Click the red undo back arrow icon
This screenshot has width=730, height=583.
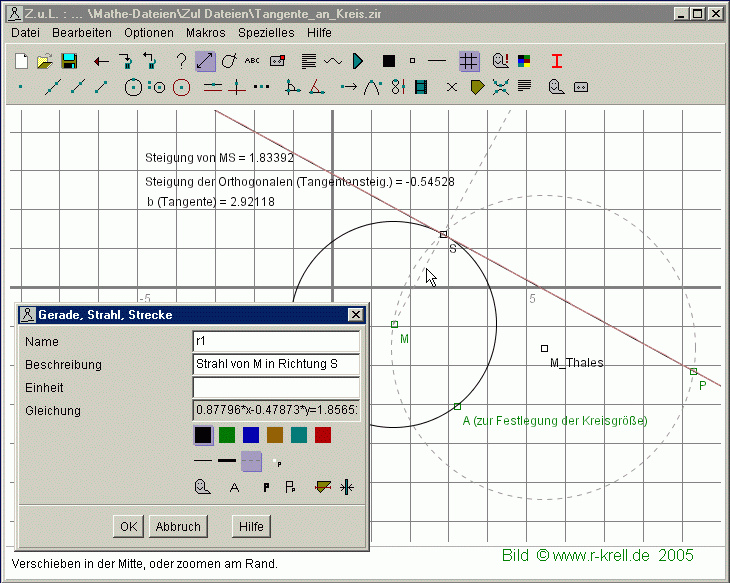pos(101,61)
